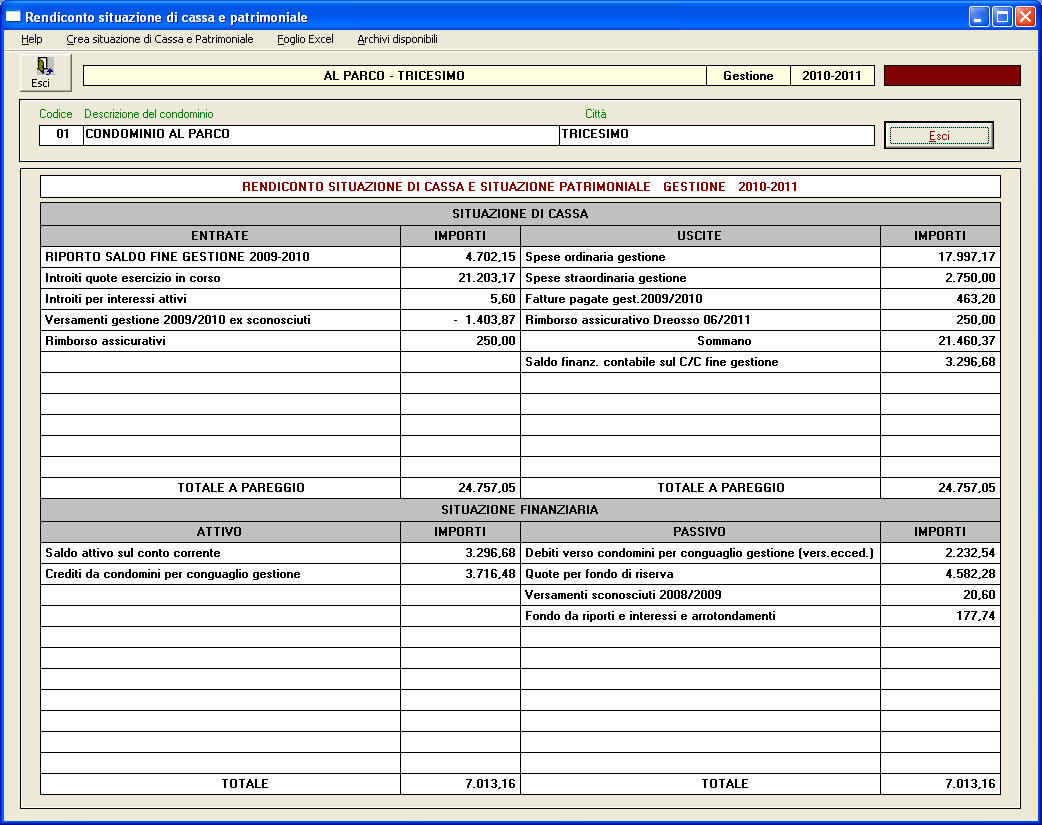
Task: Click amount 3.716,48
Action: pyautogui.click(x=461, y=574)
